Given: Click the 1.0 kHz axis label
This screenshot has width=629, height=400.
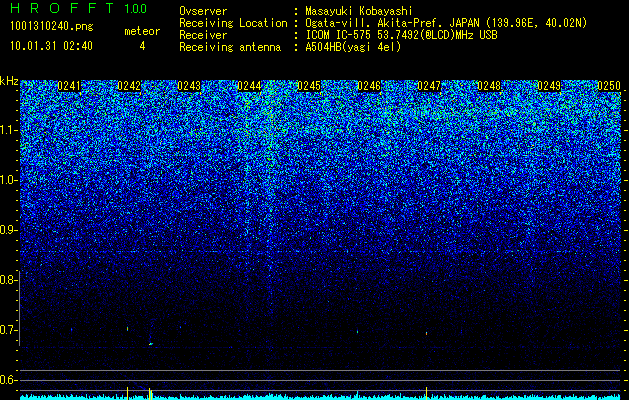Looking at the screenshot, I should pos(9,180).
